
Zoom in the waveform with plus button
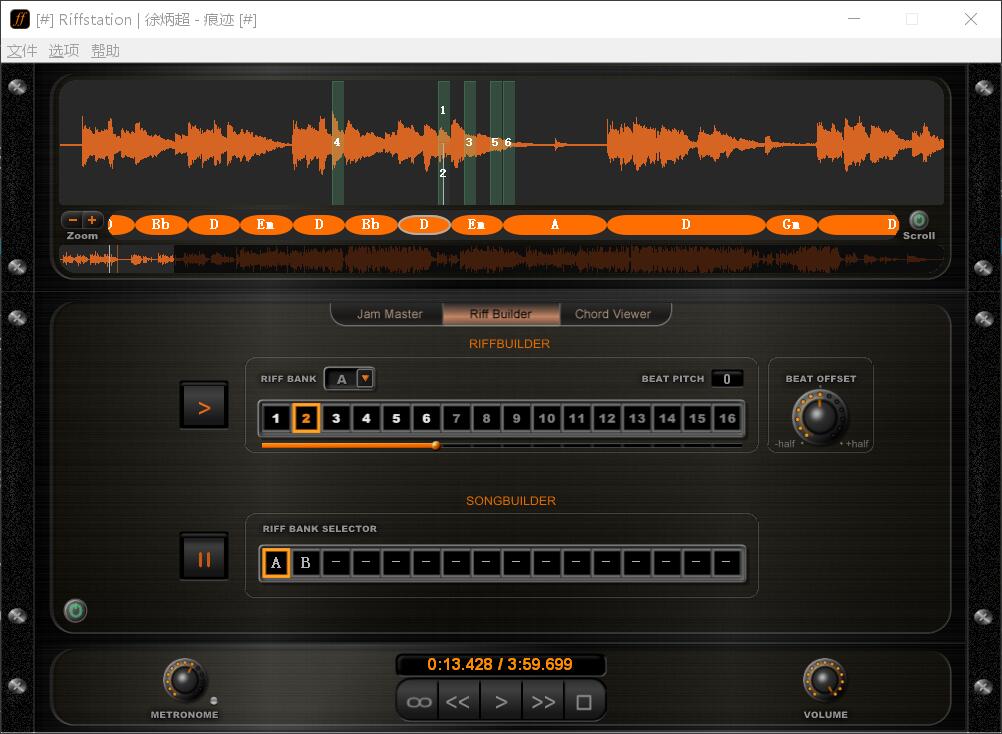point(92,220)
